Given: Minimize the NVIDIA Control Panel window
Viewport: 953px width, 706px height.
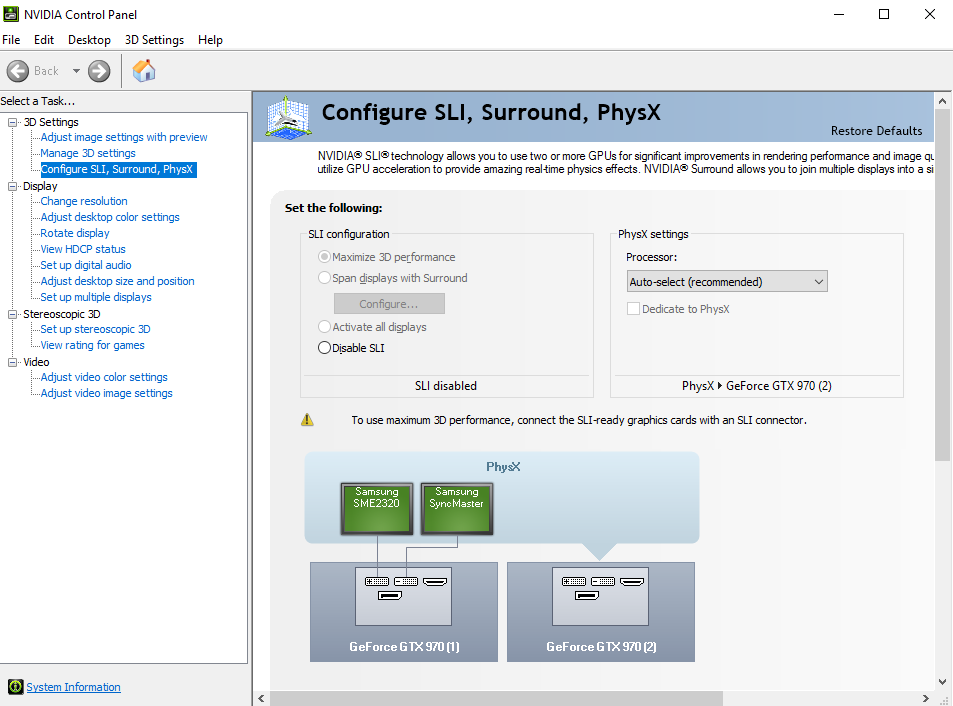Looking at the screenshot, I should pos(839,14).
